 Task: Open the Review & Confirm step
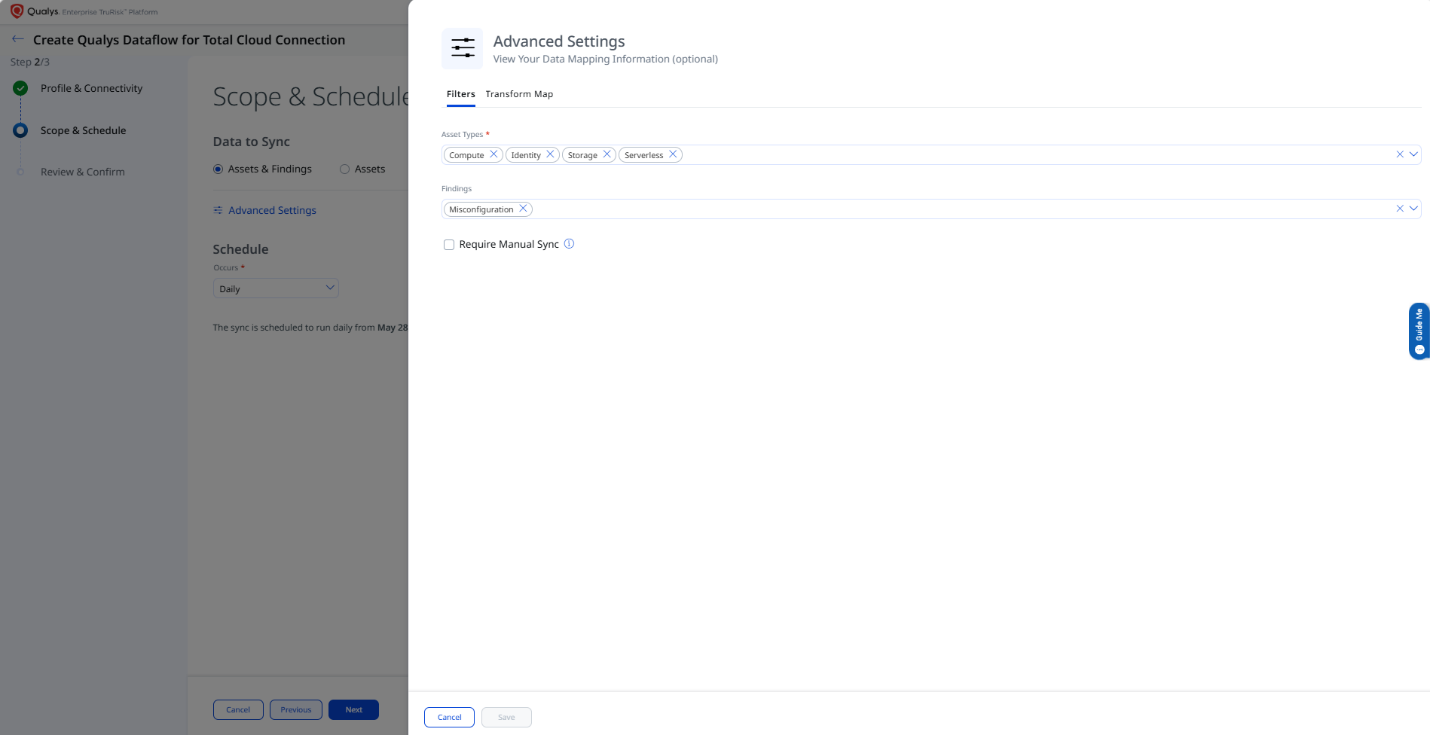[83, 172]
